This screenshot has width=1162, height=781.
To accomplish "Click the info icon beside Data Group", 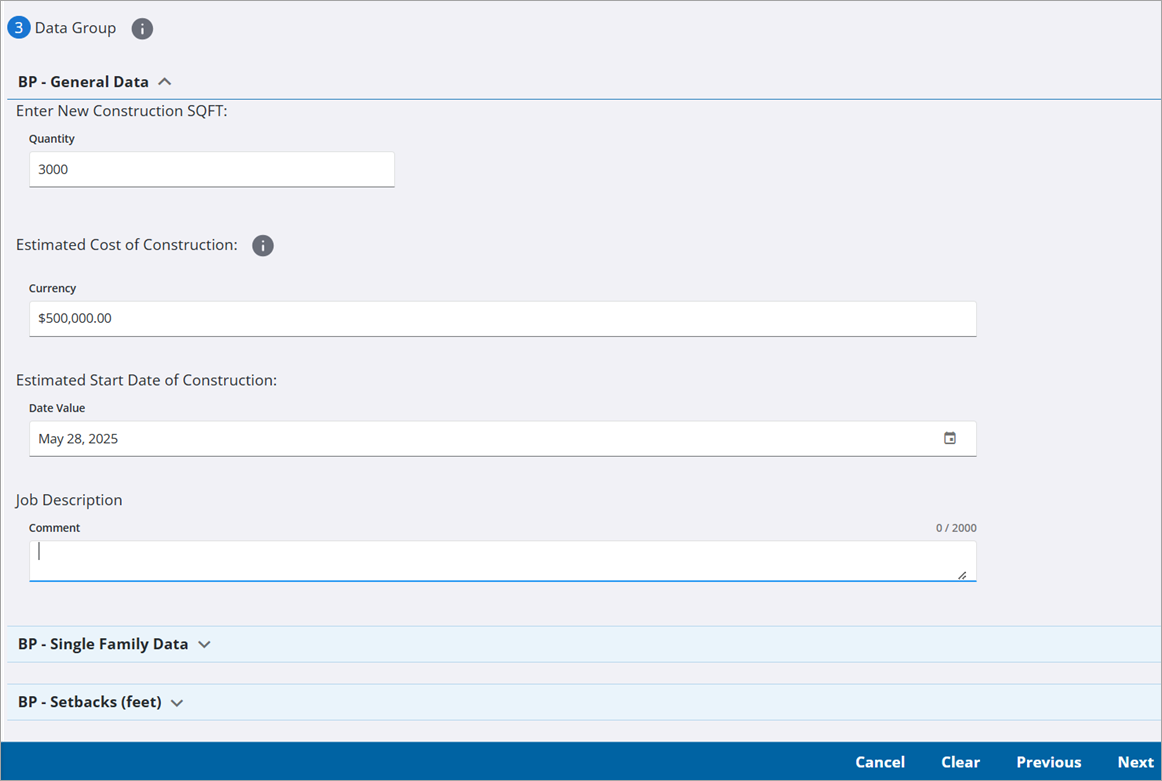I will pyautogui.click(x=142, y=29).
